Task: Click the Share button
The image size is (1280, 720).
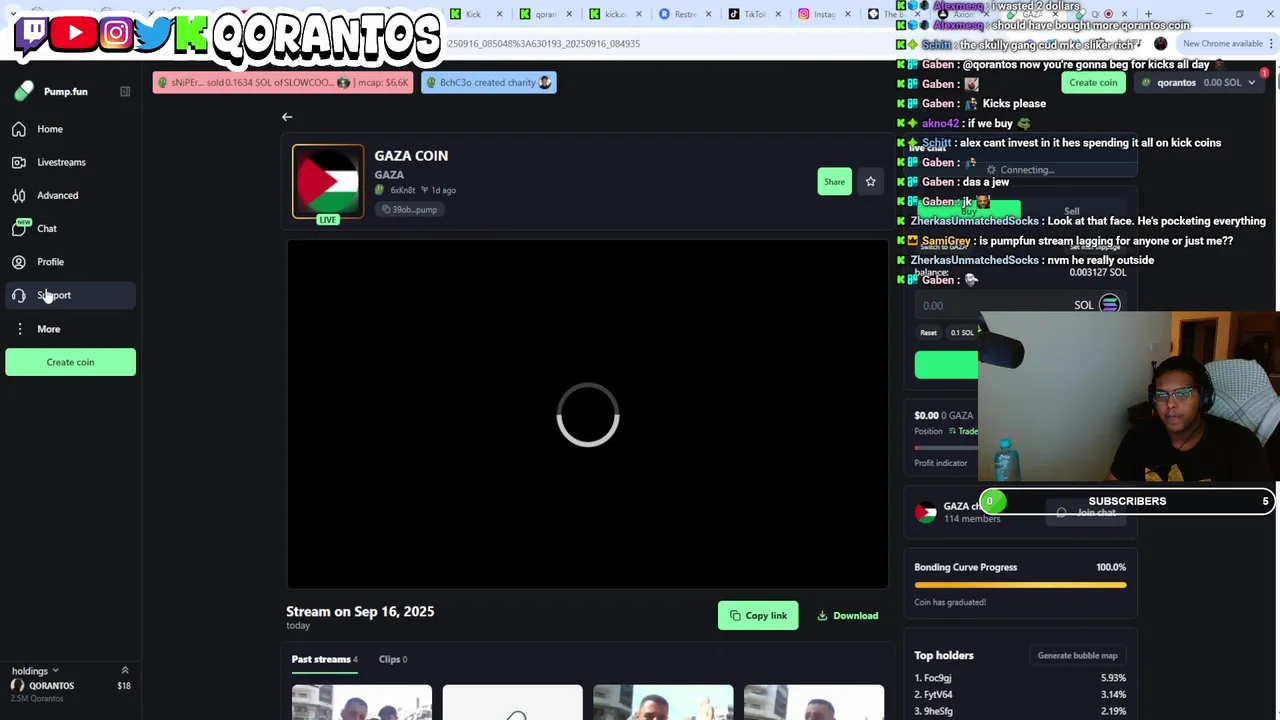Action: 834,181
